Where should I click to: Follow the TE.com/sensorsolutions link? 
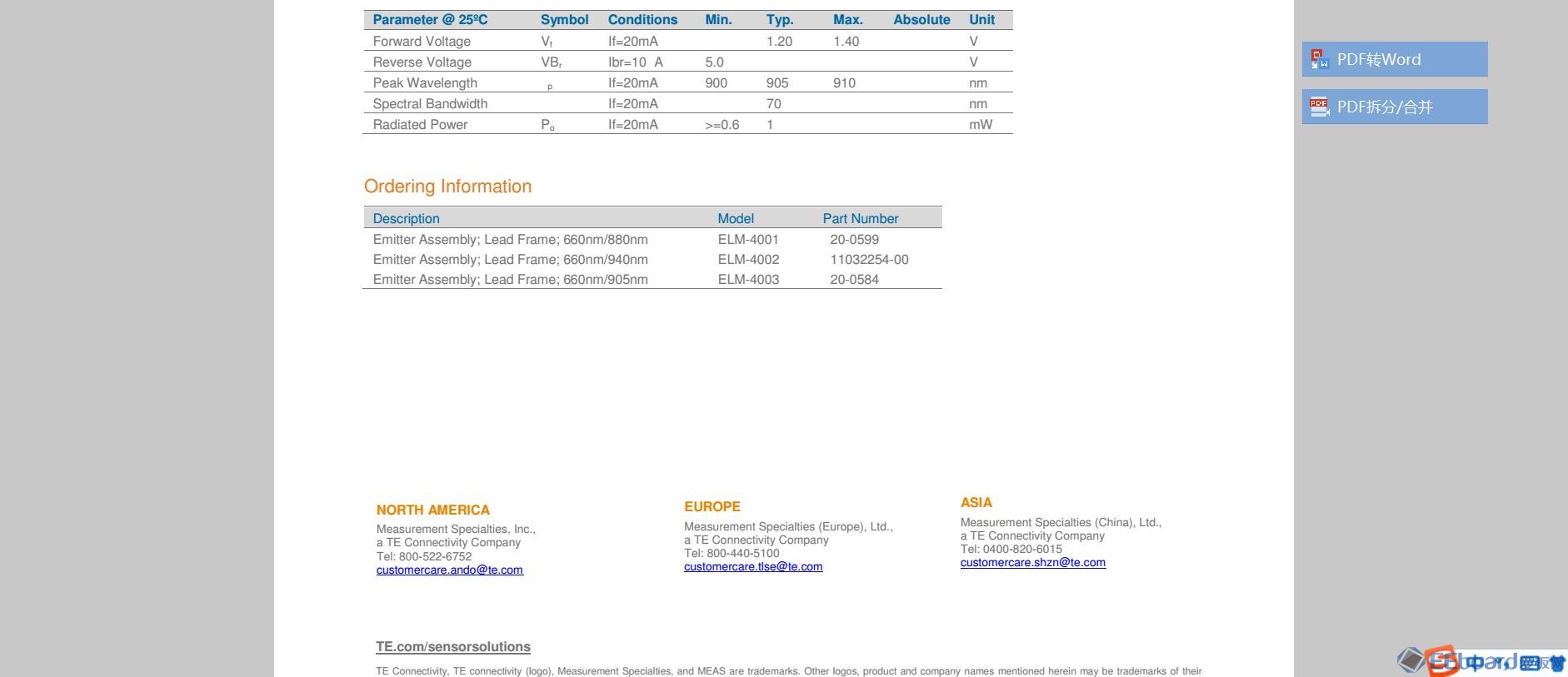click(x=453, y=647)
